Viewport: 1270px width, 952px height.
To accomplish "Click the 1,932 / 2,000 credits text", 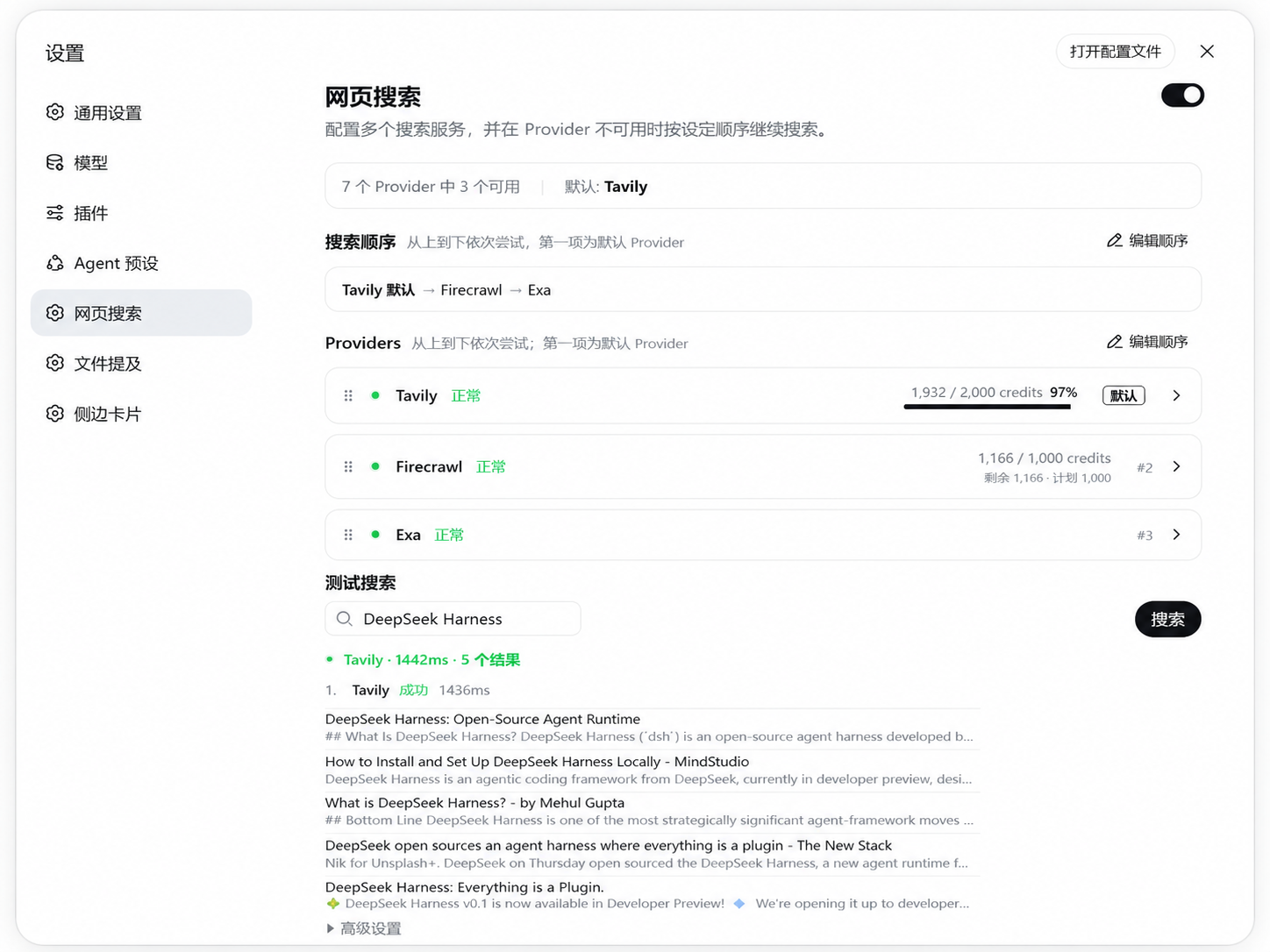I will coord(976,392).
